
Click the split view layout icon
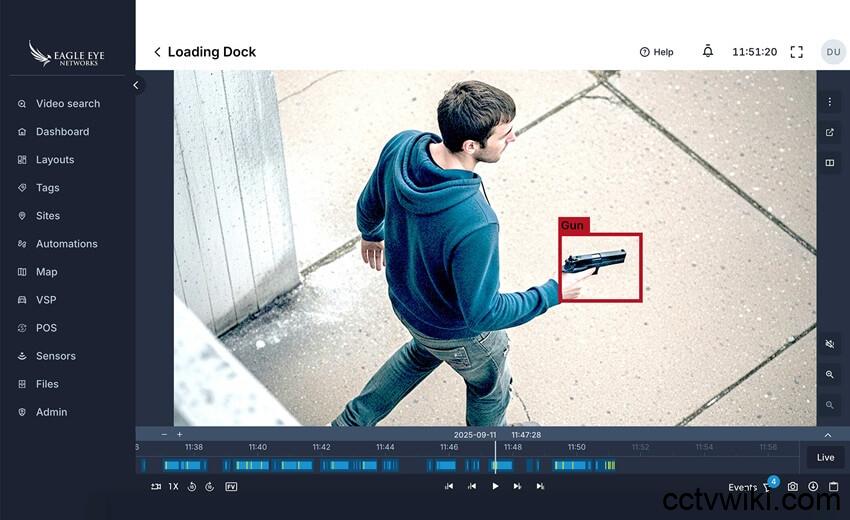(830, 162)
